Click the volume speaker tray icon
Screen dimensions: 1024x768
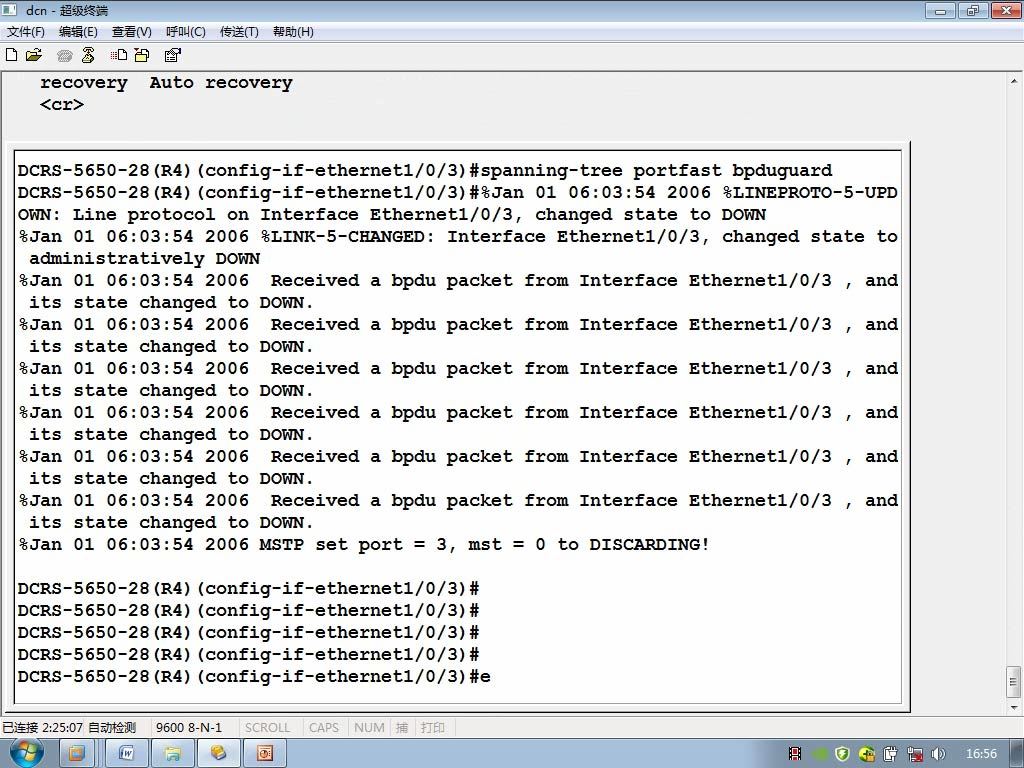pyautogui.click(x=938, y=754)
